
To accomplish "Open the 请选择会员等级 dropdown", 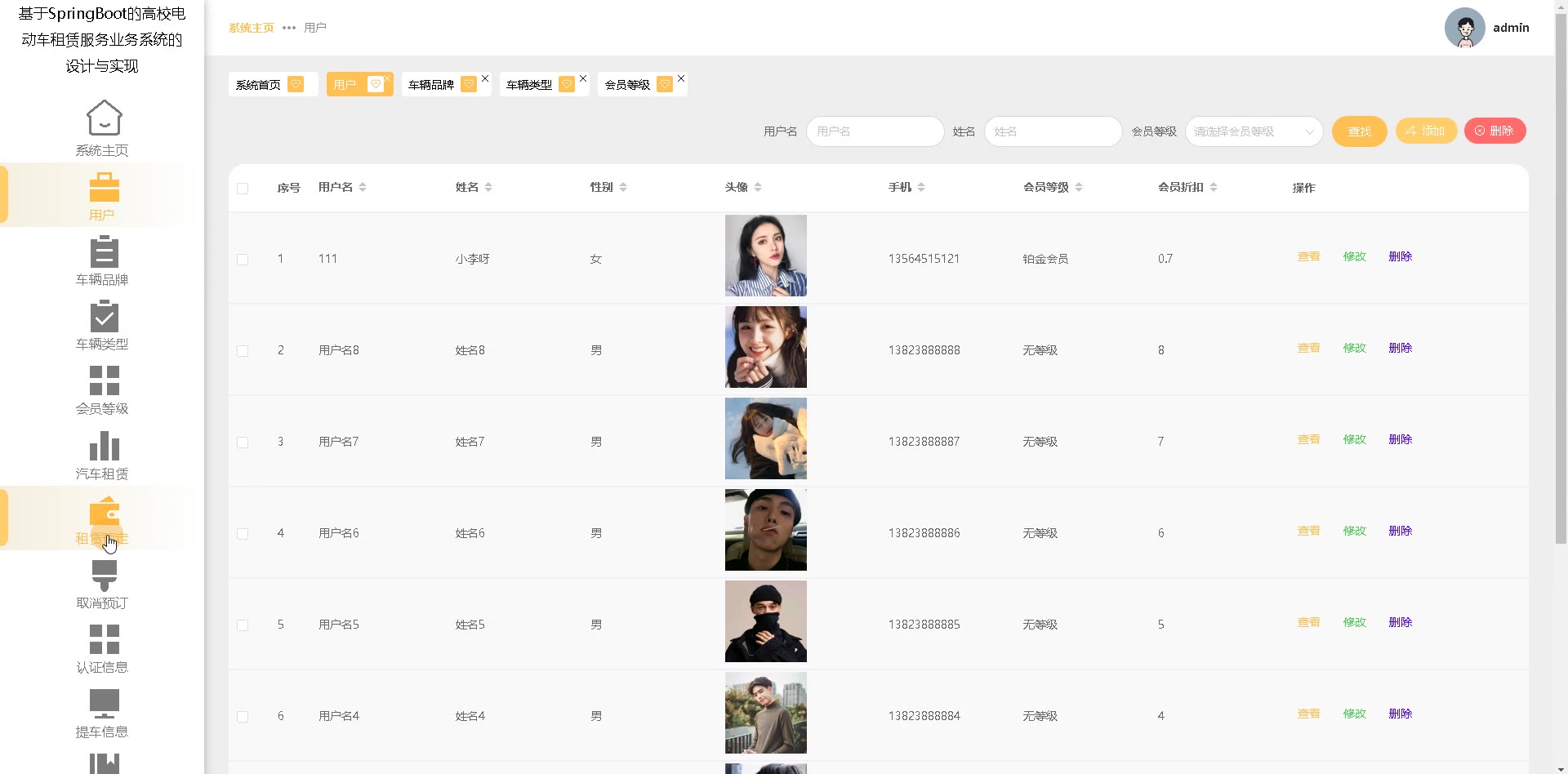I will [x=1254, y=131].
